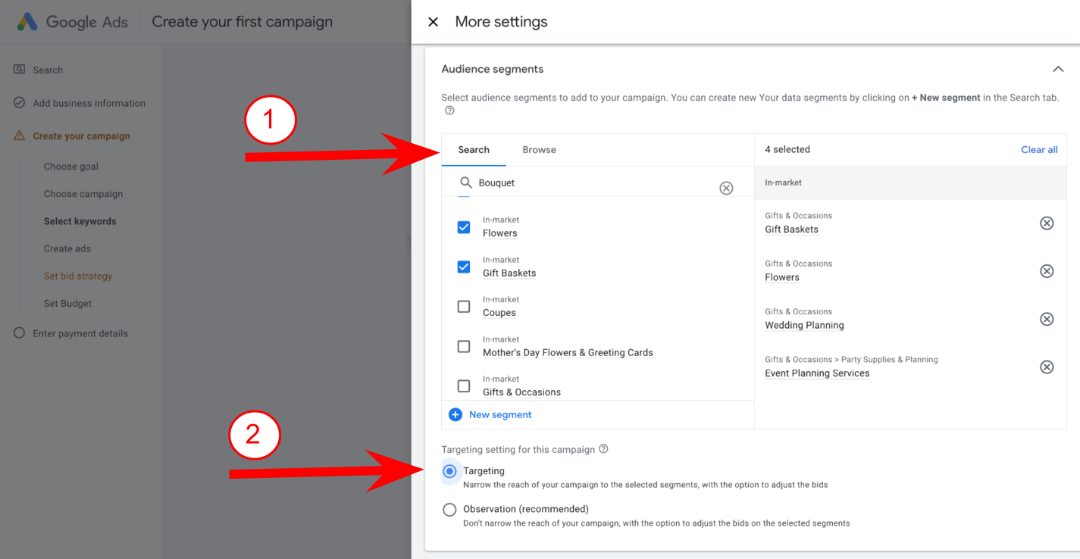Click Event Planning Services in the selected list

pos(817,373)
